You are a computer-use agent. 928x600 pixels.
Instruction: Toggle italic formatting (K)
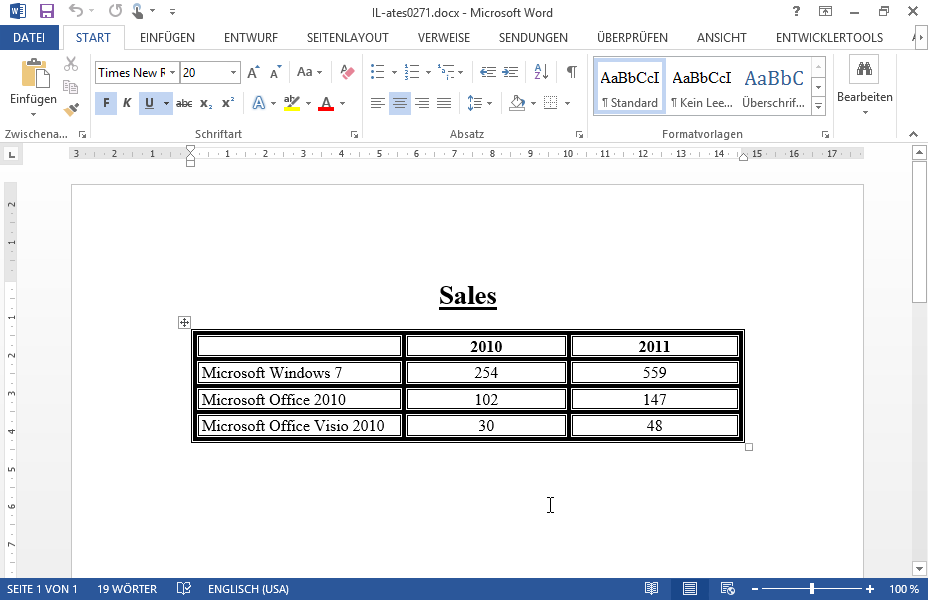[127, 104]
